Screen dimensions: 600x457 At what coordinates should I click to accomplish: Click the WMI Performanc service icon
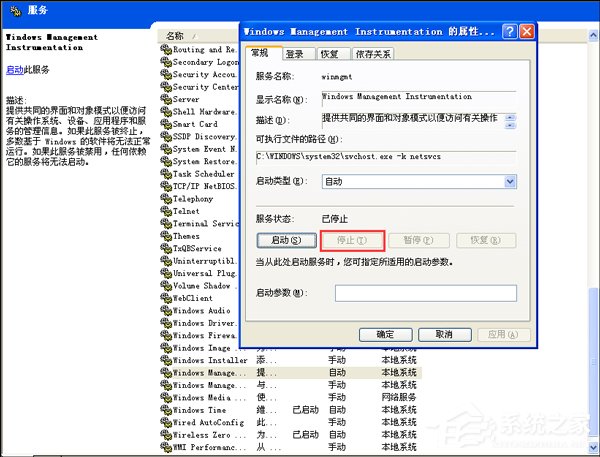[x=166, y=447]
